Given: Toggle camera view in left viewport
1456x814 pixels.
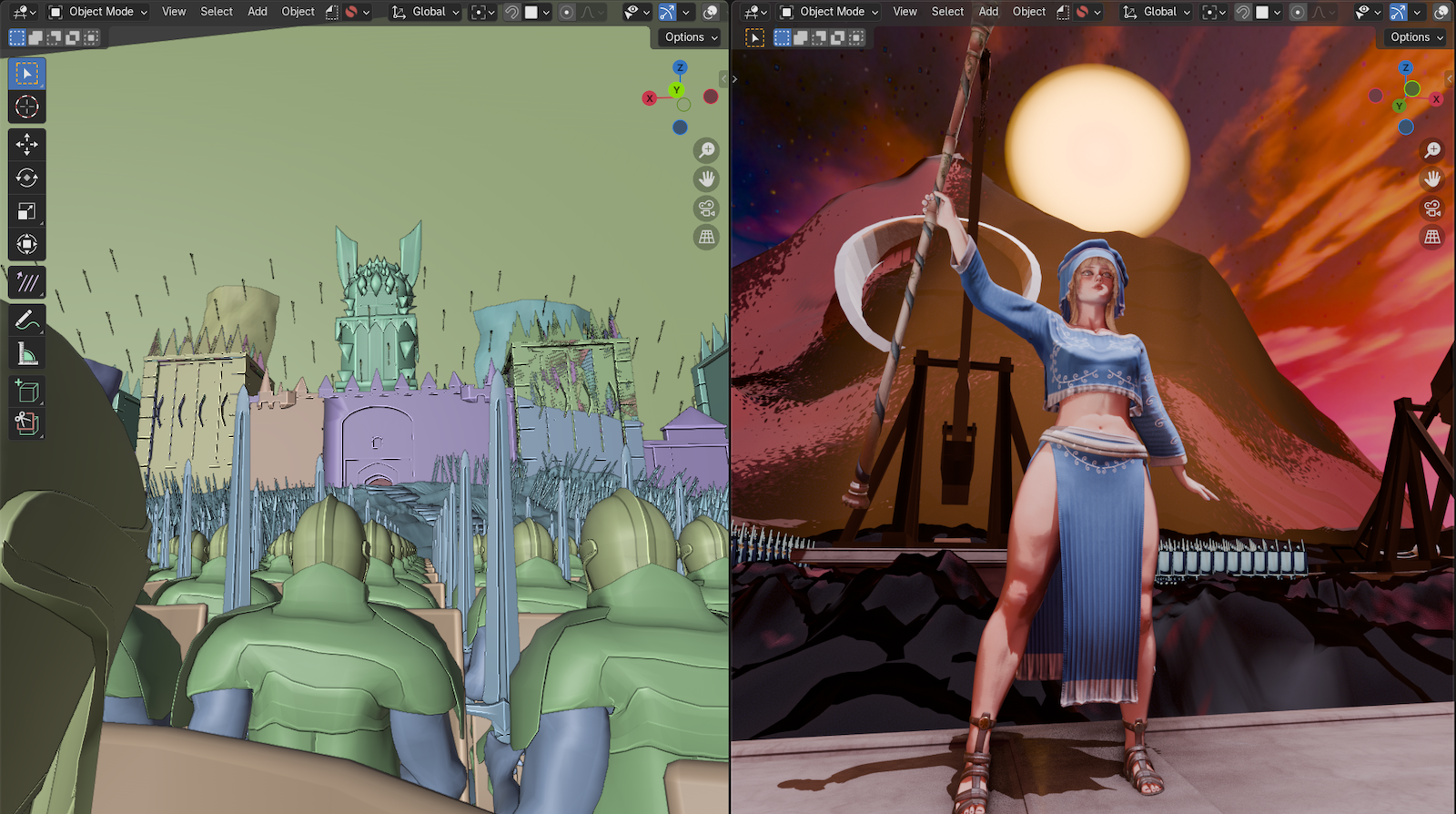Looking at the screenshot, I should click(706, 209).
